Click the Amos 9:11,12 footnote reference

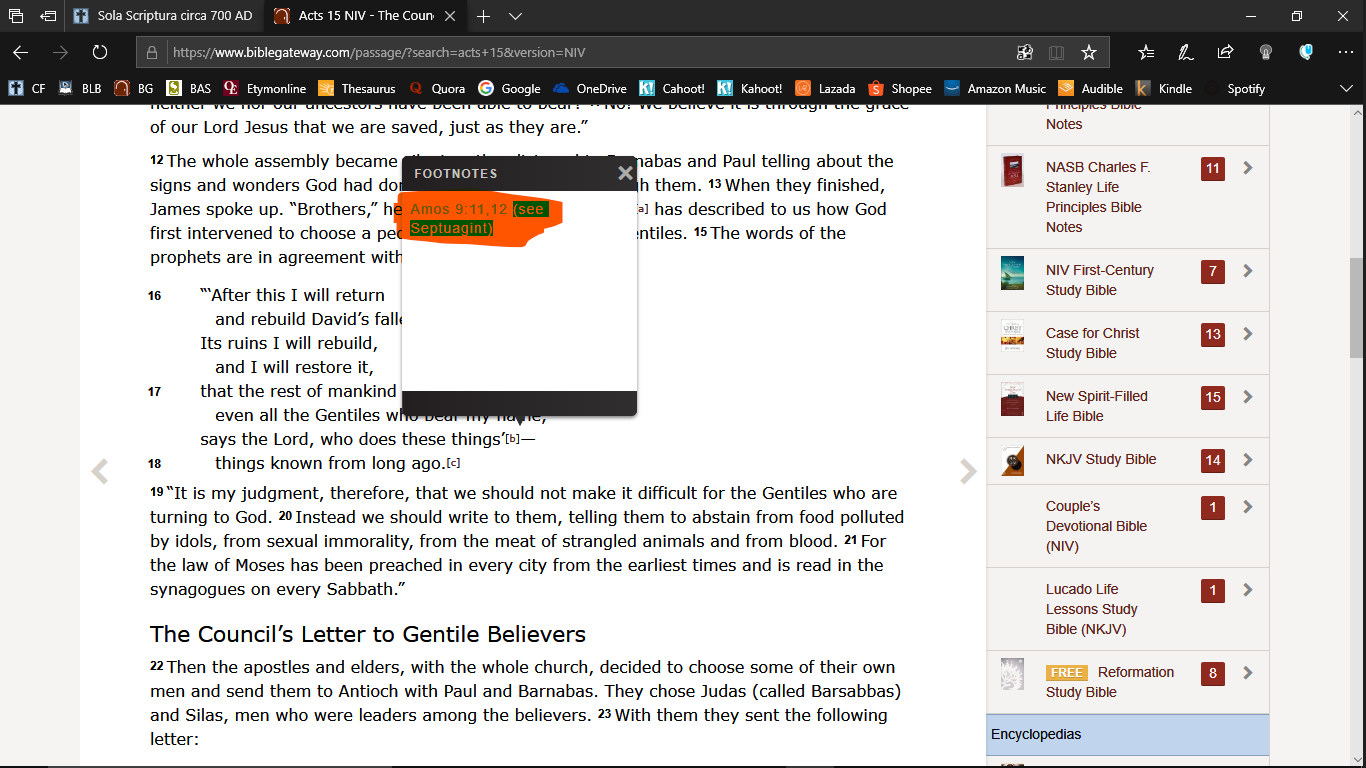coord(458,209)
